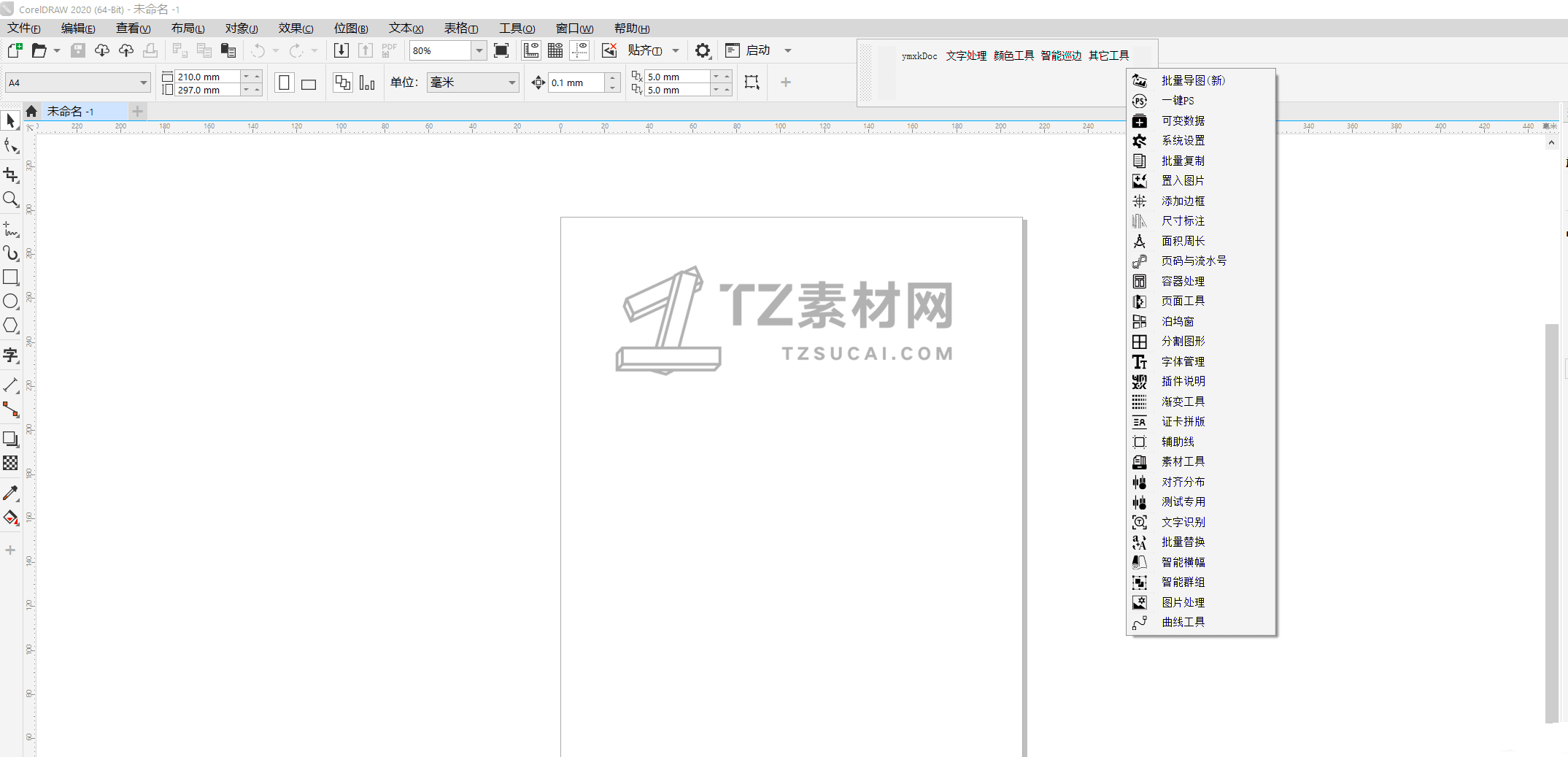Open the A4 page size dropdown
This screenshot has height=757, width=1568.
(x=144, y=82)
